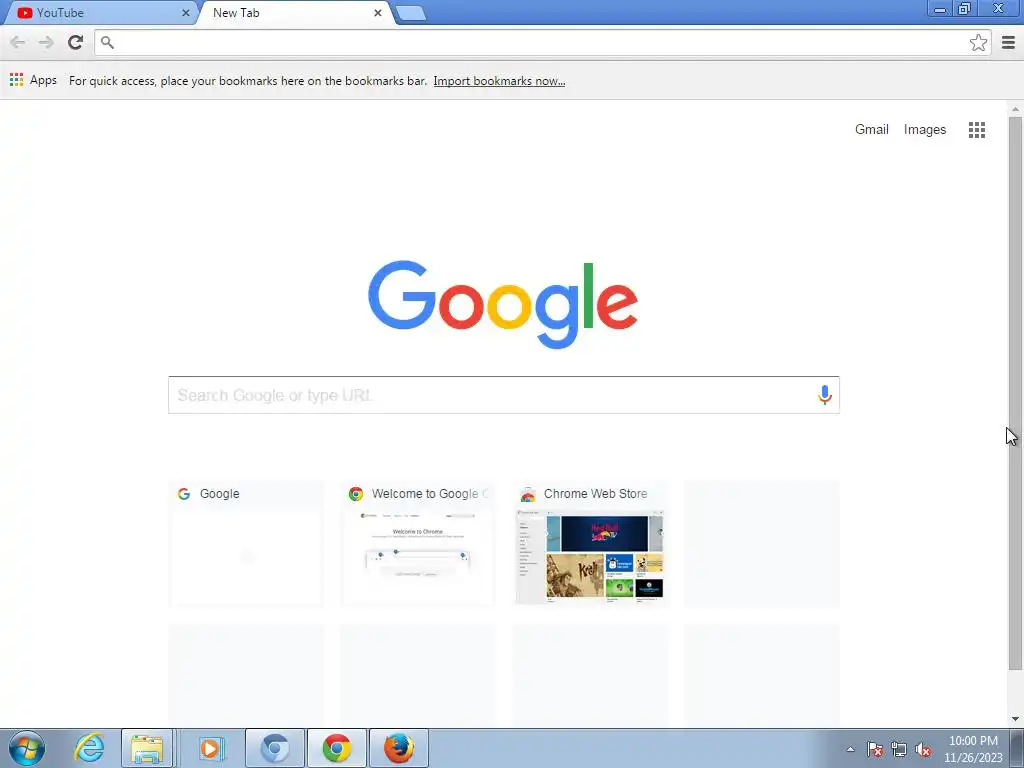Image resolution: width=1024 pixels, height=768 pixels.
Task: Open the Windows Start menu
Action: click(27, 748)
